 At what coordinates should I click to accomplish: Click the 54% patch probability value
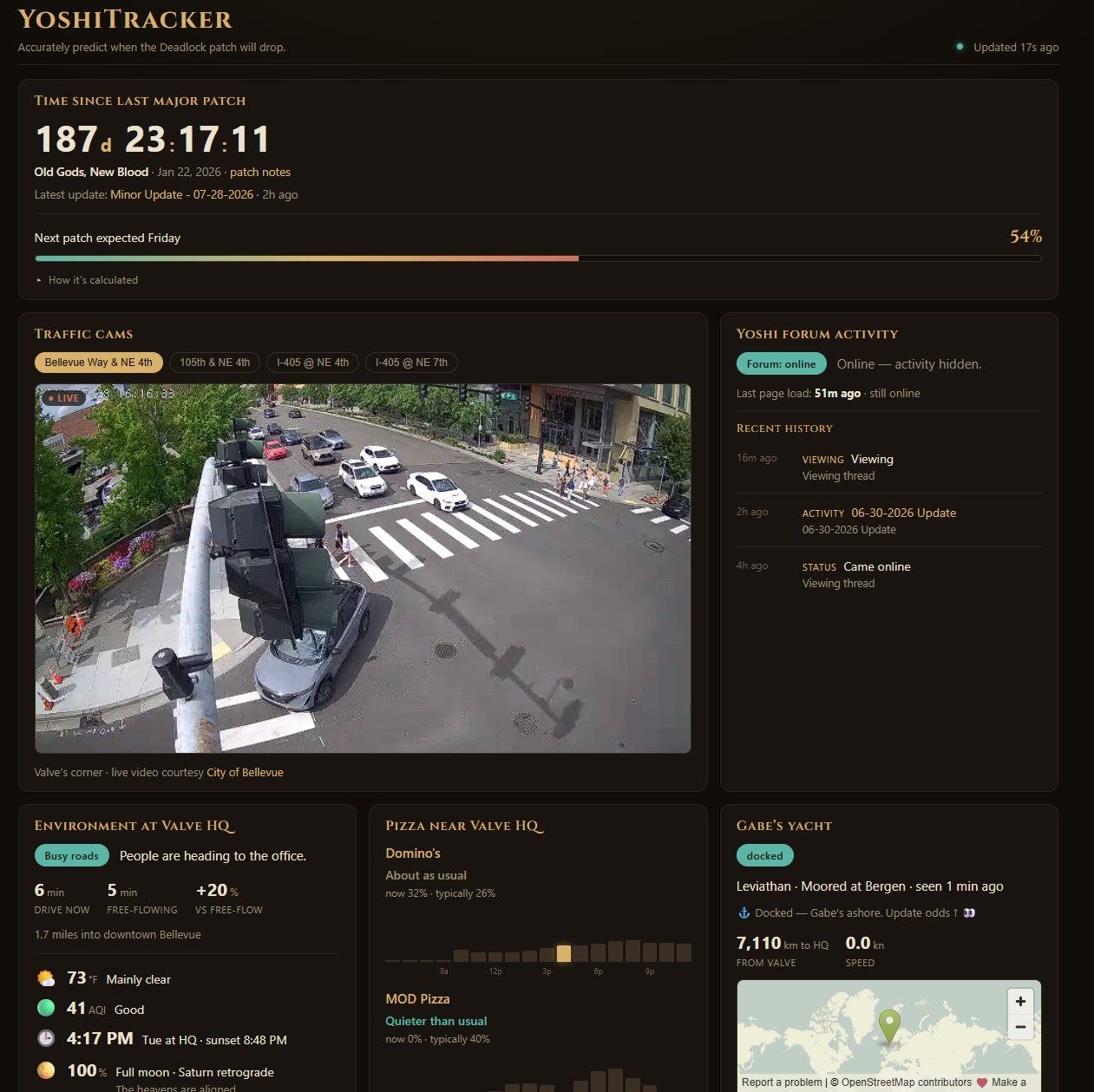pyautogui.click(x=1025, y=237)
